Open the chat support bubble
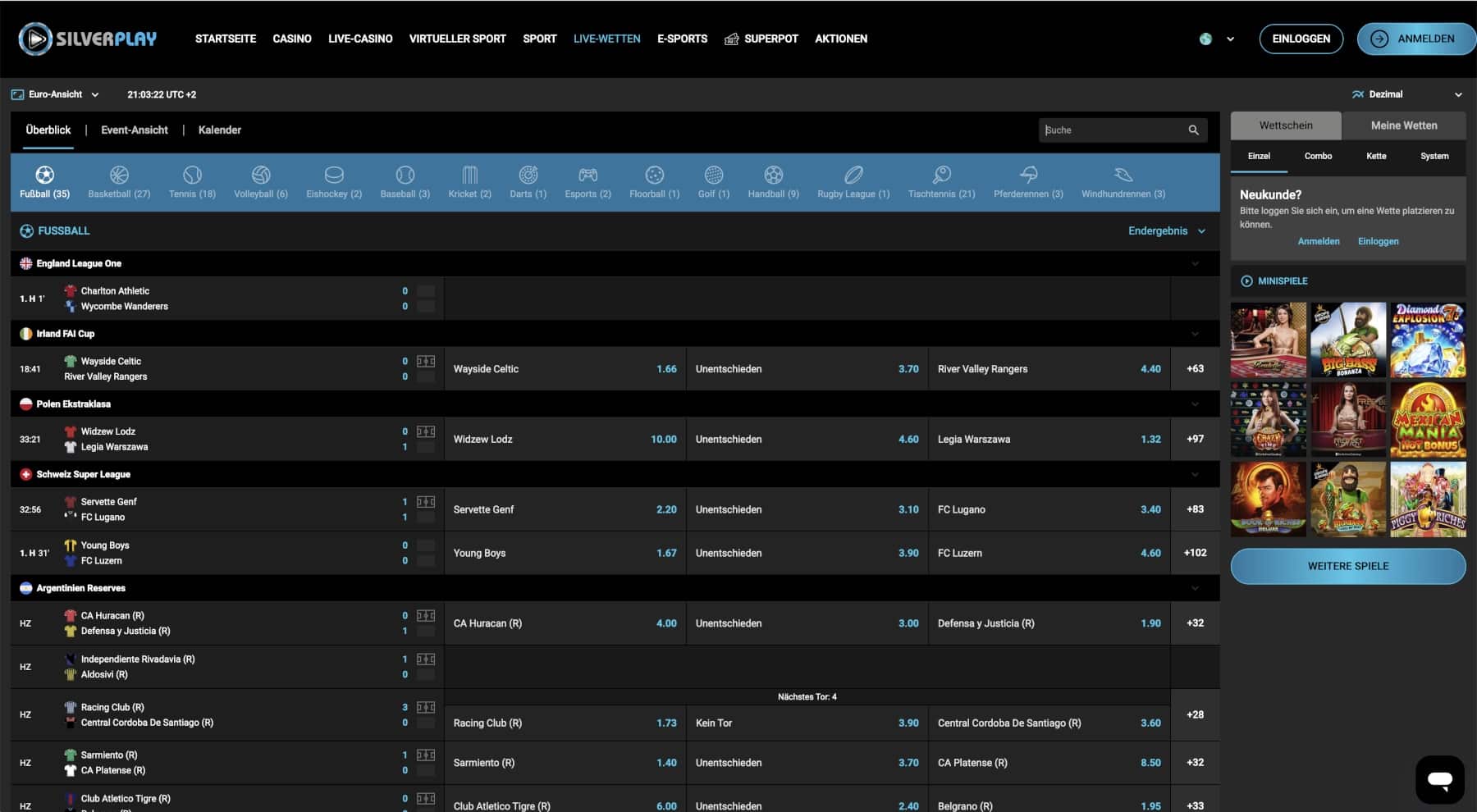 pos(1439,779)
